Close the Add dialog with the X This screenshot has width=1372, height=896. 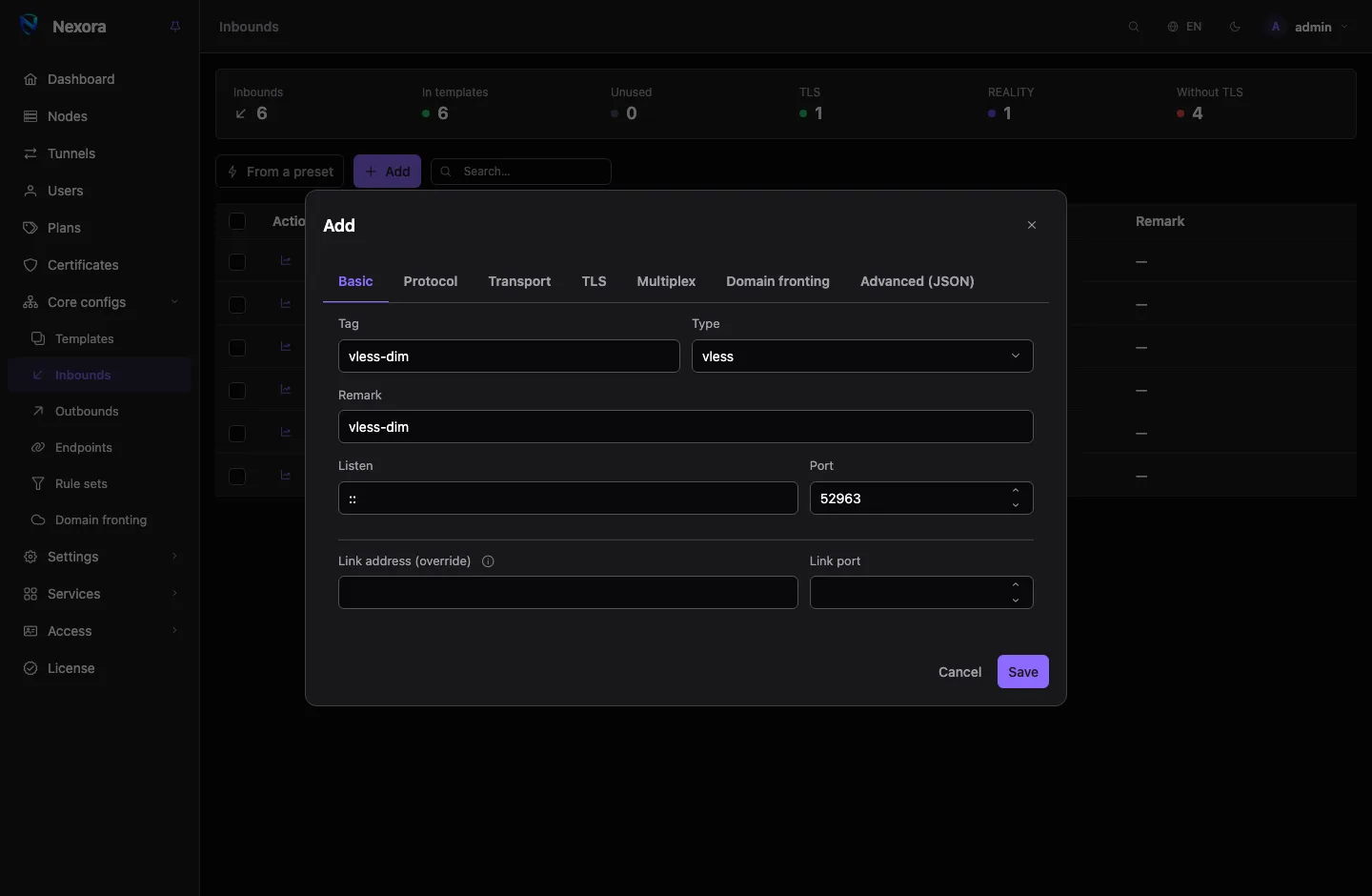coord(1032,225)
